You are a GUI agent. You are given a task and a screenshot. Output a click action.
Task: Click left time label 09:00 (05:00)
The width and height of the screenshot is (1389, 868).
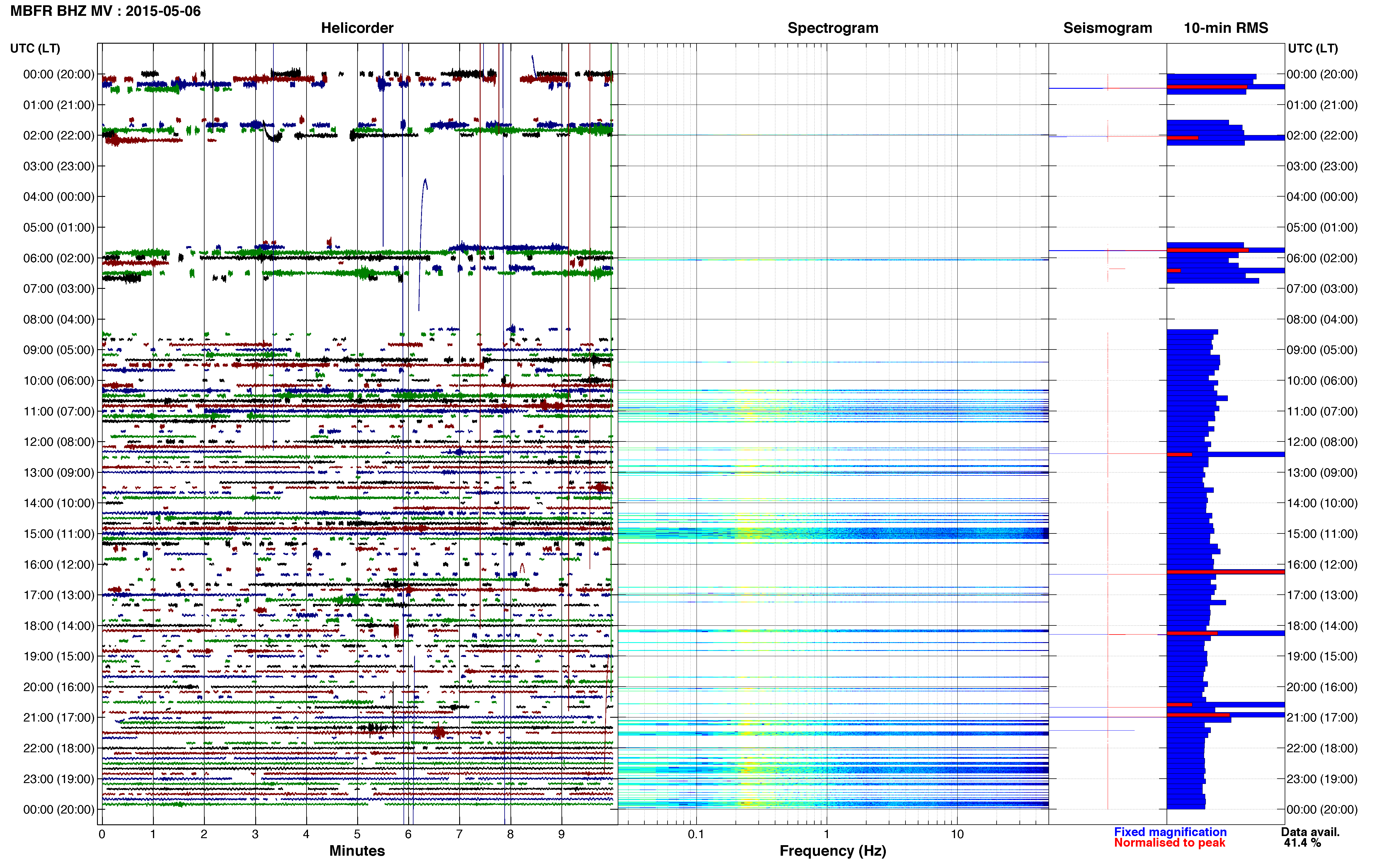[59, 349]
